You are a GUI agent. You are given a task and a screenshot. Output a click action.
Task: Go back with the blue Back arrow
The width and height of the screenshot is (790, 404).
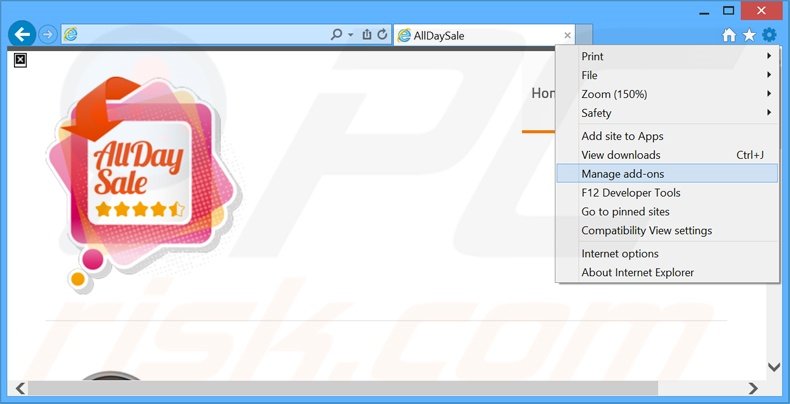(x=22, y=34)
